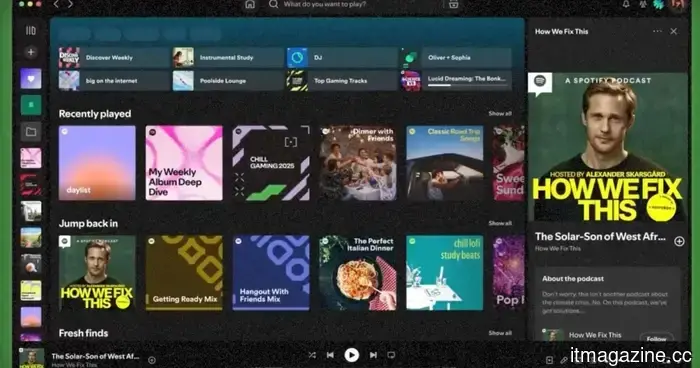Open chill lofi study beats card
Screen dimensions: 700x368
tap(445, 273)
